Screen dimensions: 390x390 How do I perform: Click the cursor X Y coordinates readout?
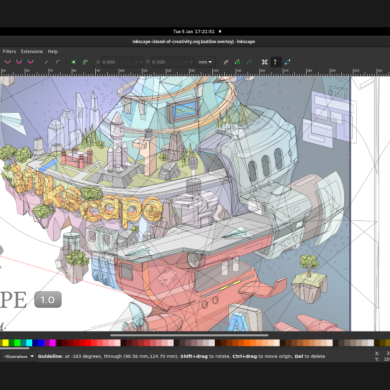(x=382, y=356)
